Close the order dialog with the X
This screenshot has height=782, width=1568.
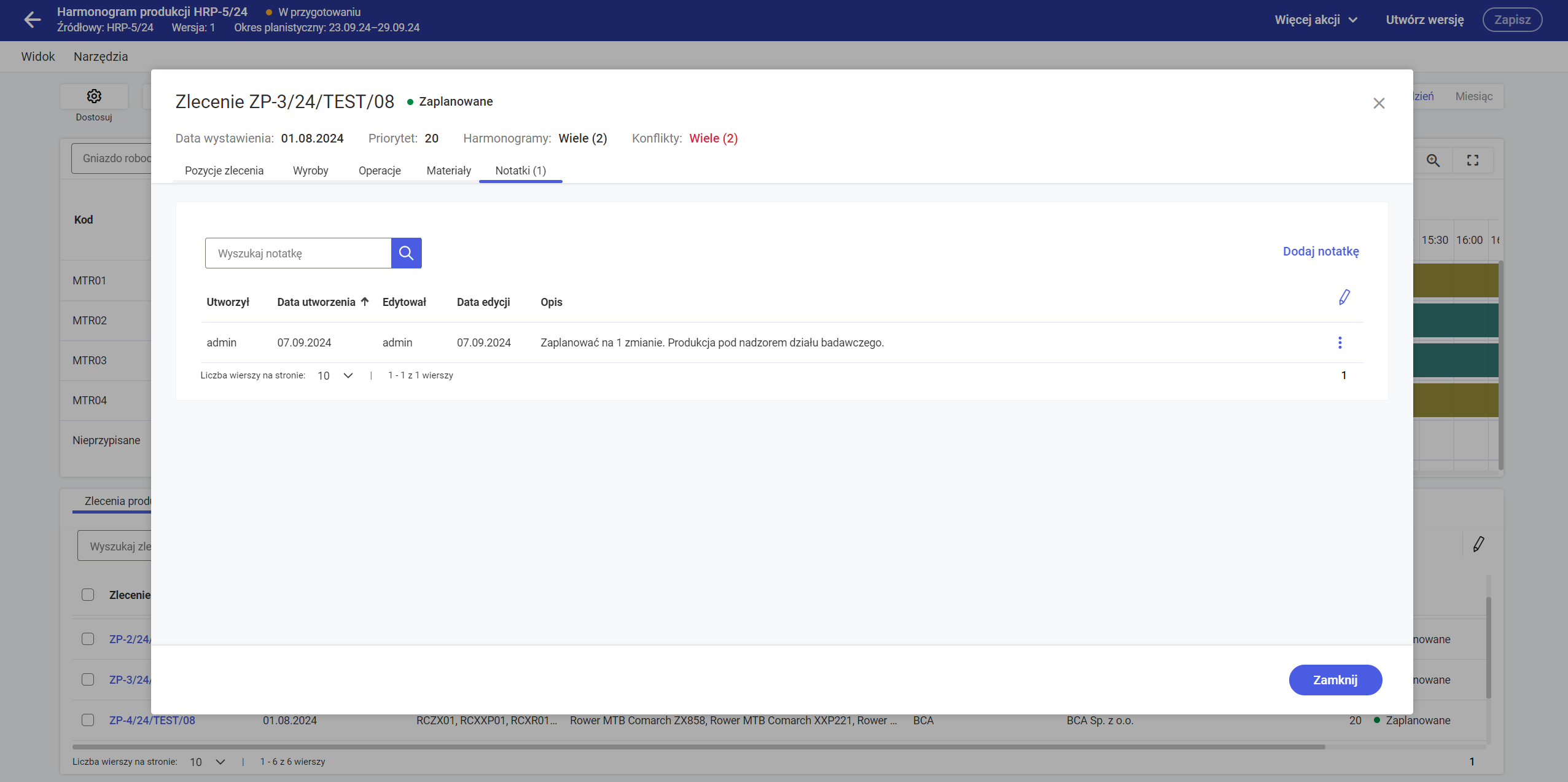coord(1379,103)
